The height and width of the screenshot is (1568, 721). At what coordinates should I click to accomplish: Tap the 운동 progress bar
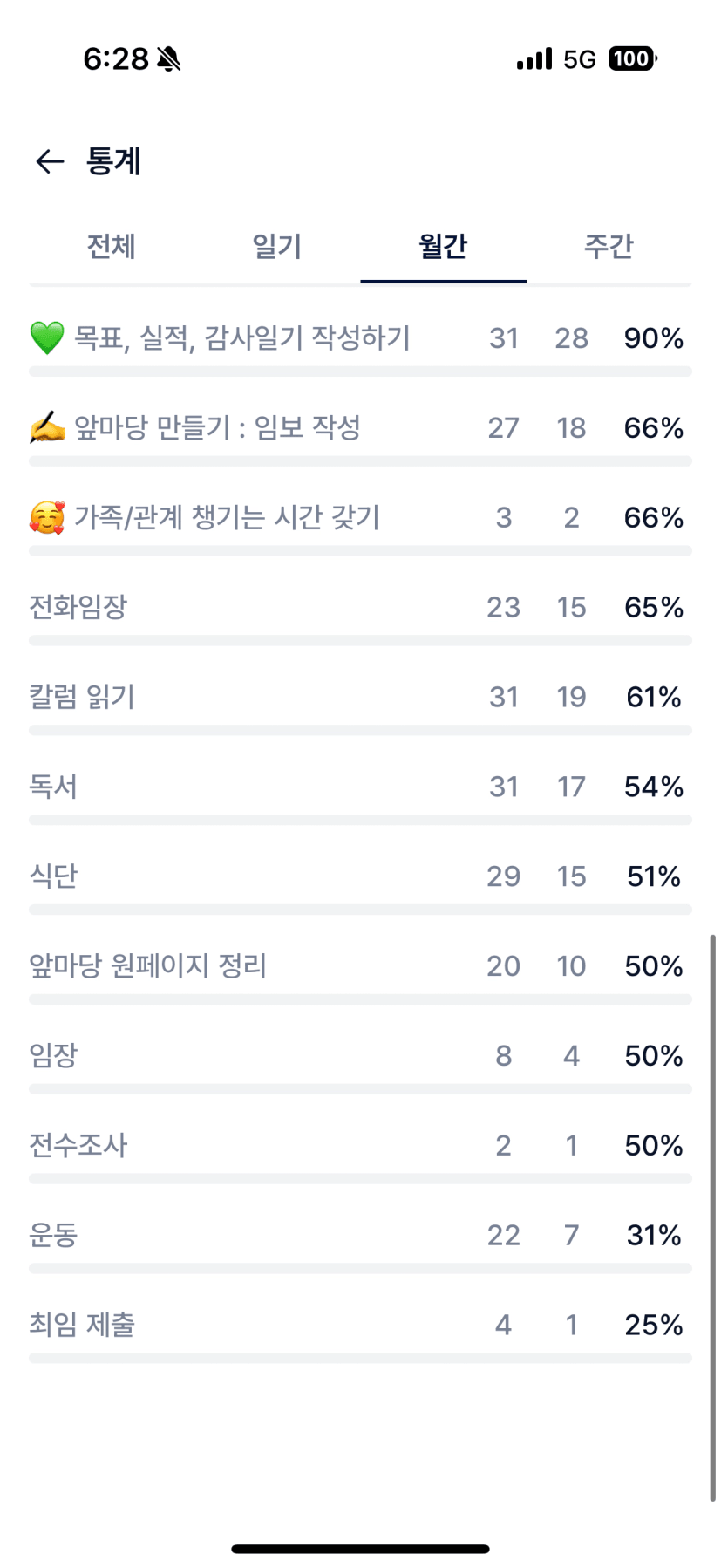(360, 1269)
